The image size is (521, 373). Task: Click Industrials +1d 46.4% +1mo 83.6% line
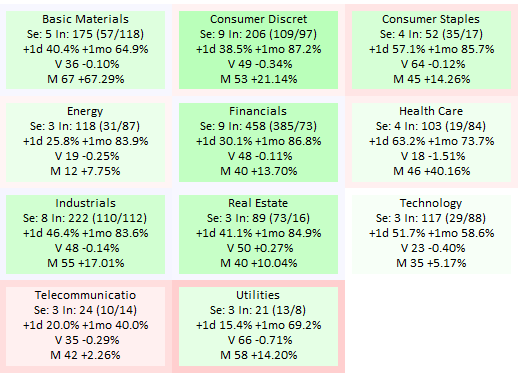(85, 233)
